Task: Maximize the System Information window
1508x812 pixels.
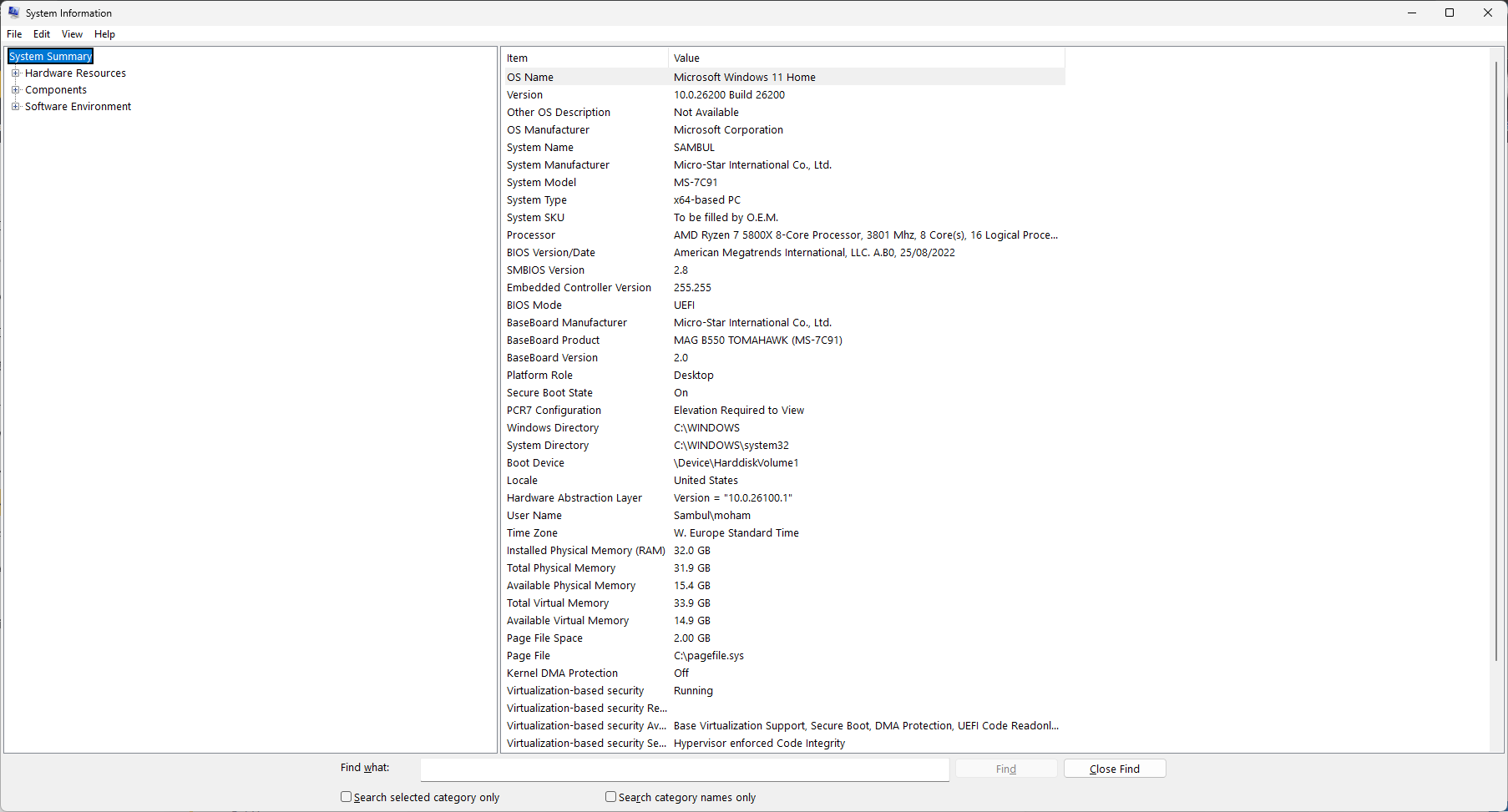Action: pos(1450,13)
